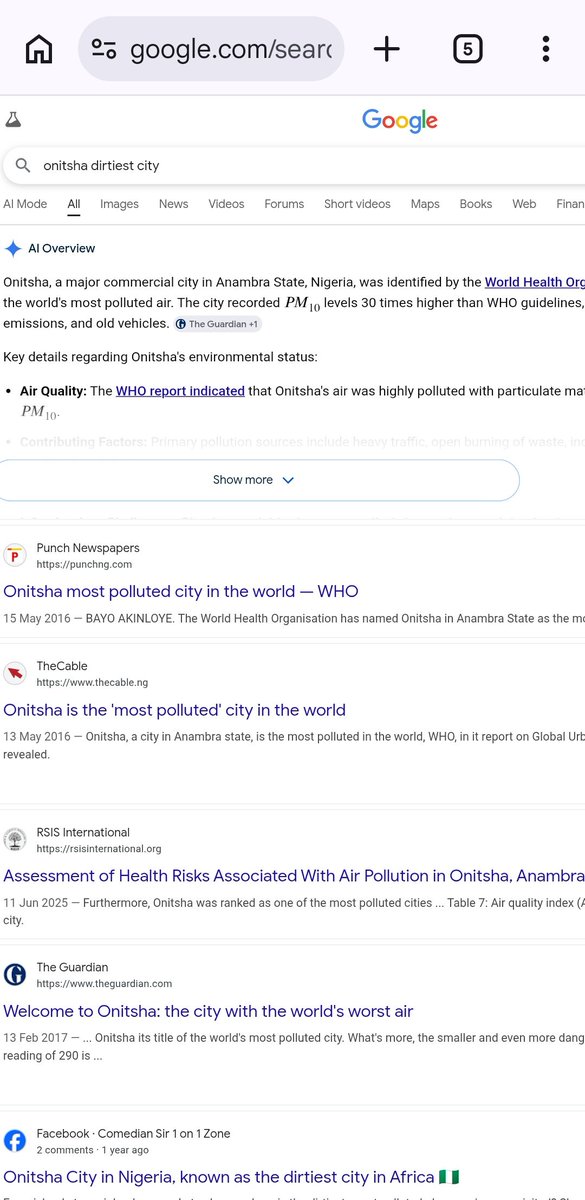Viewport: 585px width, 1200px height.
Task: Tap the browser home icon
Action: coord(39,48)
